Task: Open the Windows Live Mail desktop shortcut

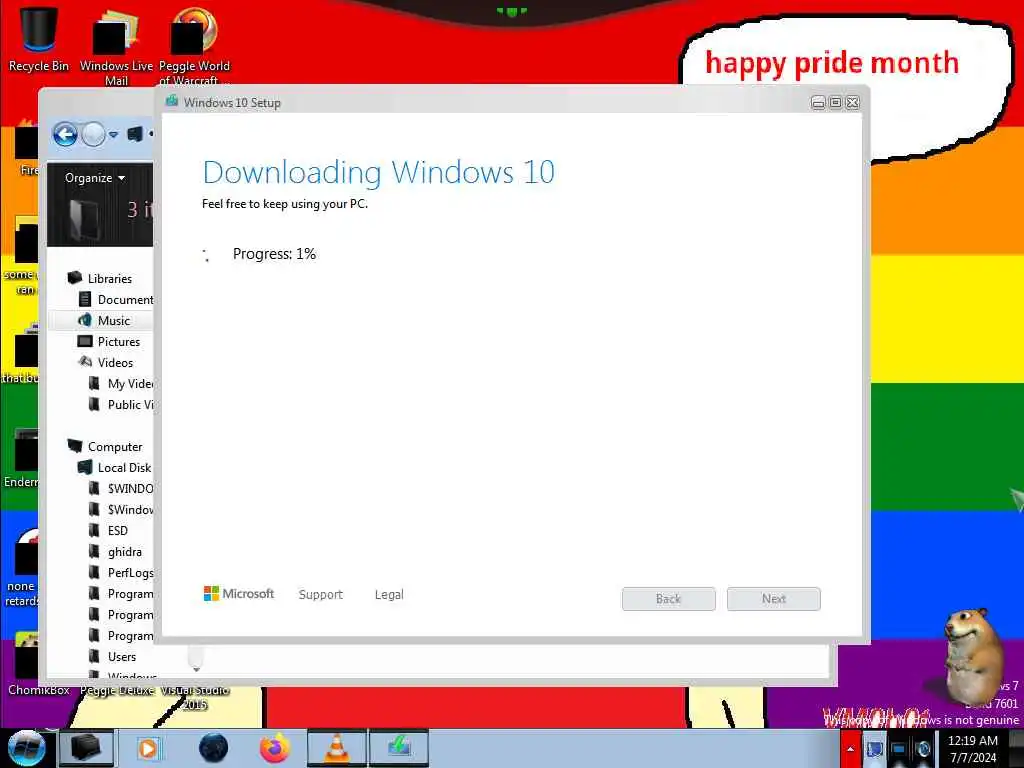Action: (116, 46)
